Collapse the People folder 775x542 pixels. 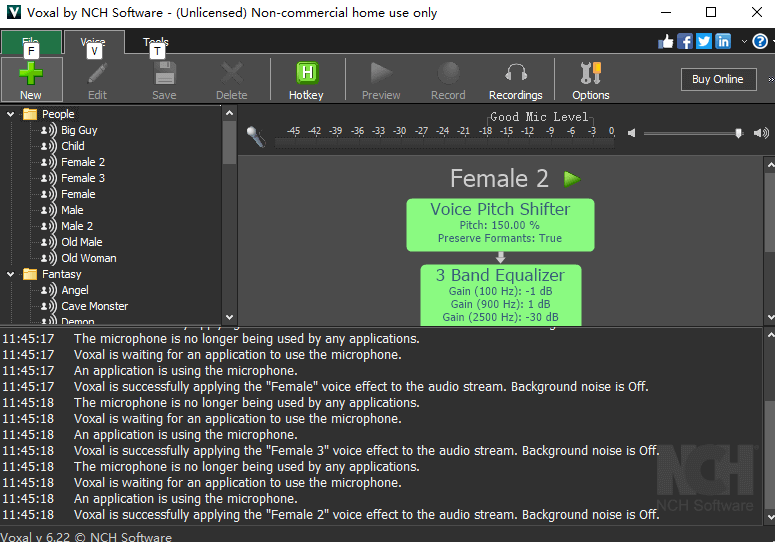click(11, 114)
